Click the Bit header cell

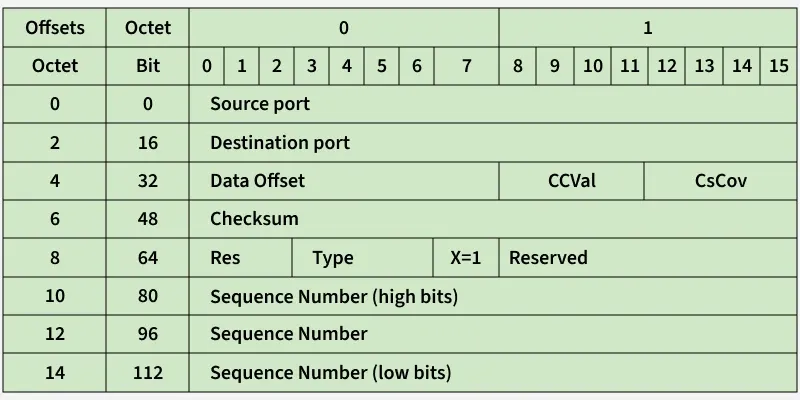coord(147,66)
